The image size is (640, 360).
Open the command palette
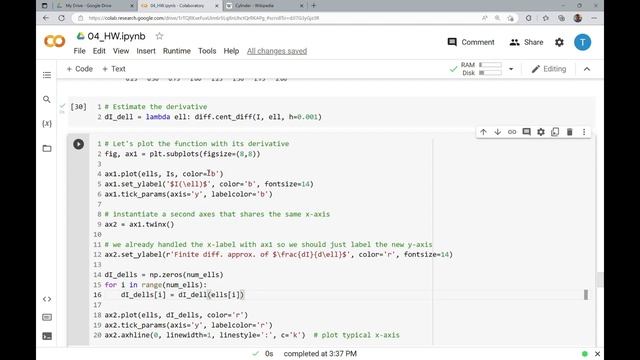tap(47, 317)
